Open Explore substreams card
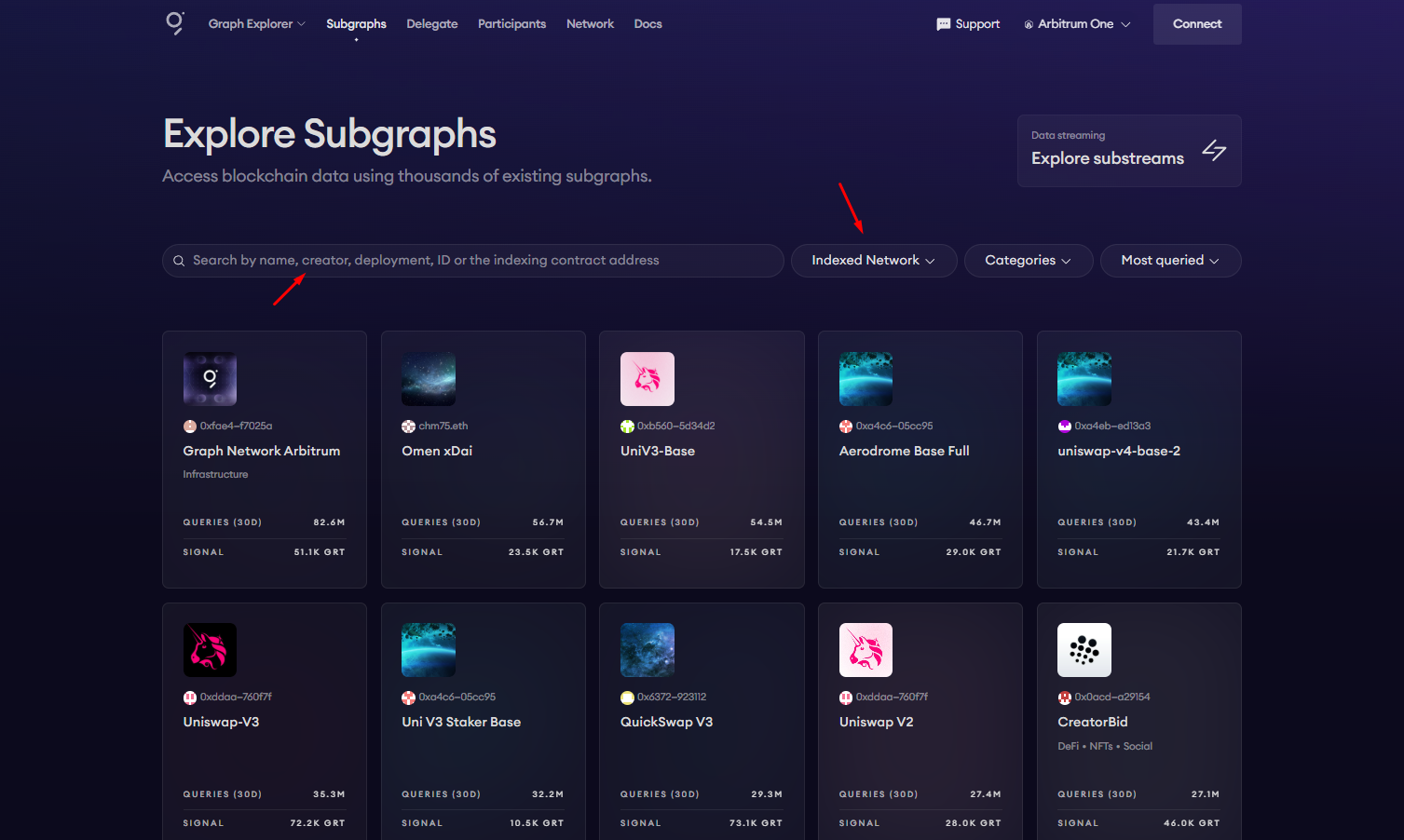The image size is (1404, 840). [1129, 151]
